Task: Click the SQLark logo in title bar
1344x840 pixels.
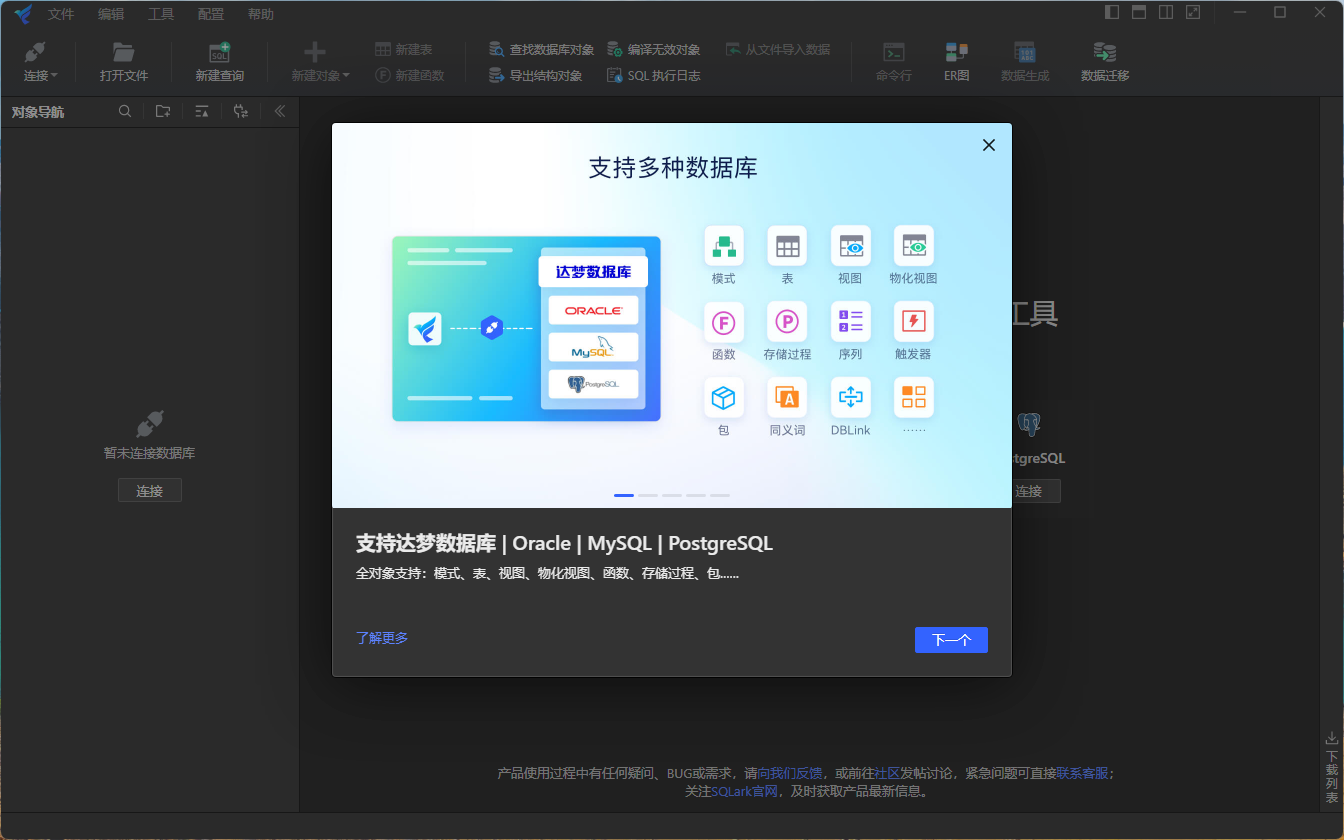Action: (x=23, y=14)
